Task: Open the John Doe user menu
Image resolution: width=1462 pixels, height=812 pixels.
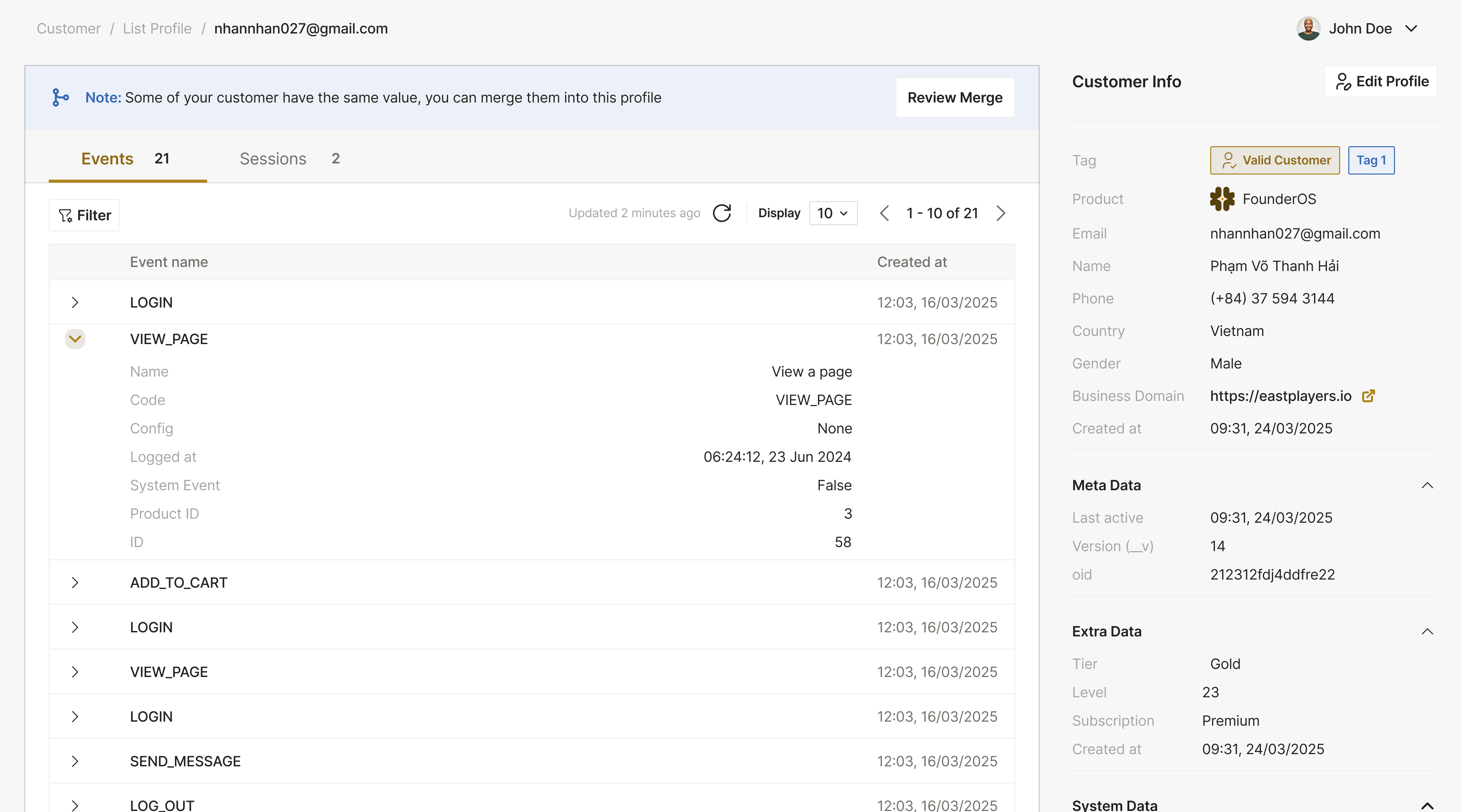Action: [x=1411, y=28]
